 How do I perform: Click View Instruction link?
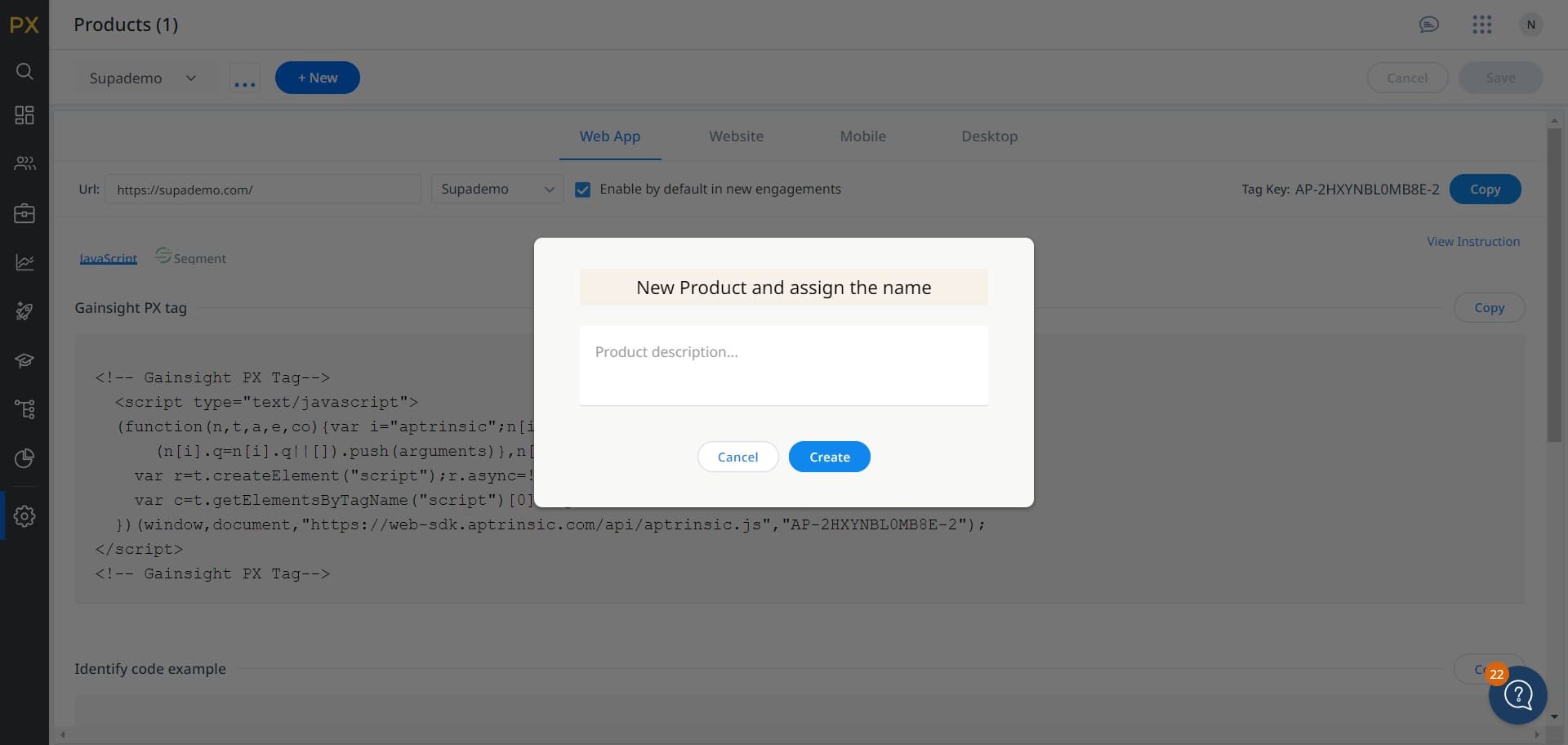[1472, 241]
